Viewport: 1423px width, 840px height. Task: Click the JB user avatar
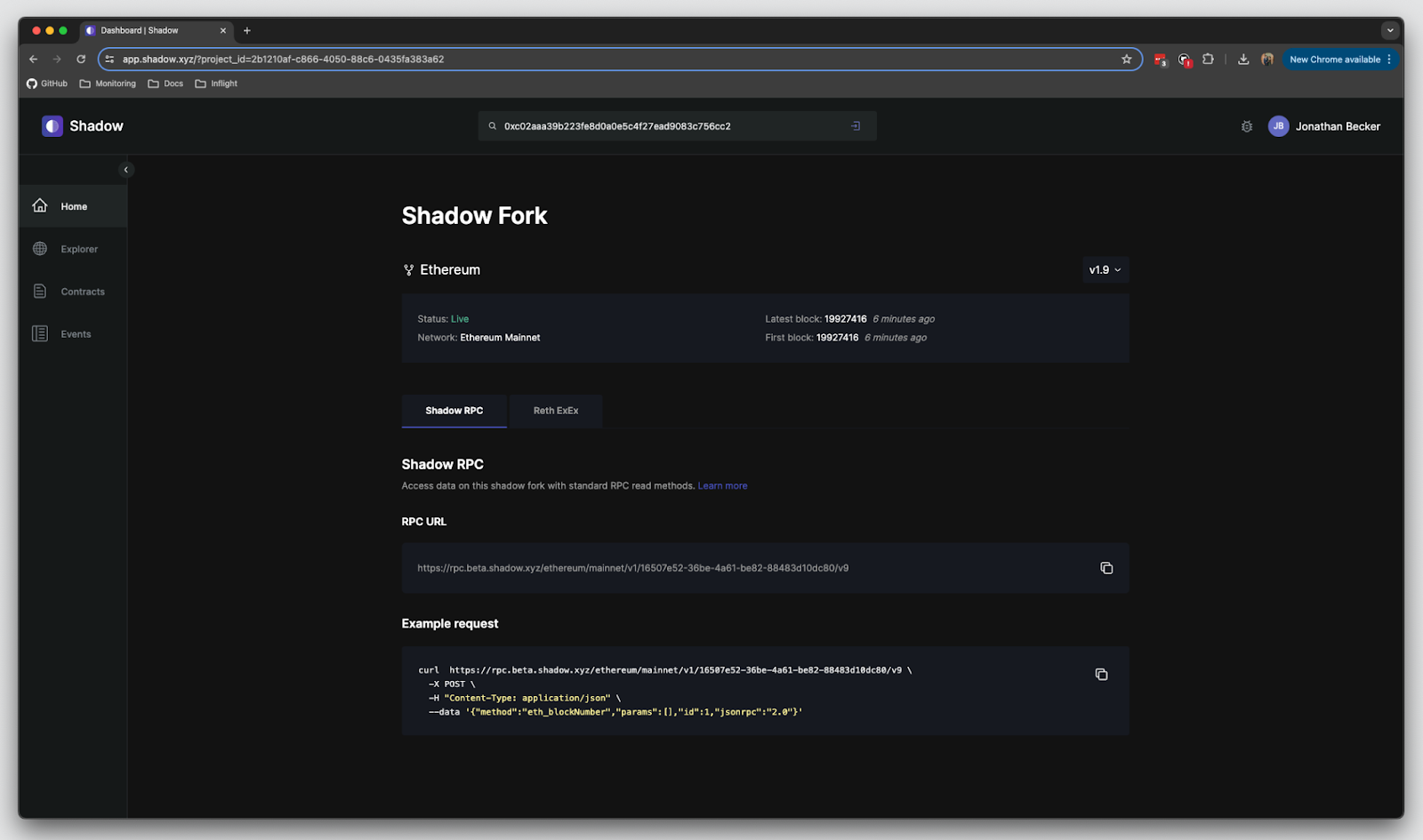point(1278,126)
